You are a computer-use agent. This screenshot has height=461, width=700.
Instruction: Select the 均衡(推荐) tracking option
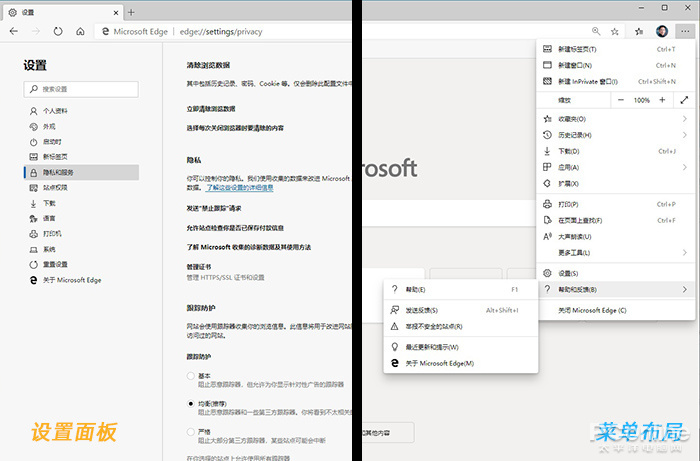click(x=191, y=404)
